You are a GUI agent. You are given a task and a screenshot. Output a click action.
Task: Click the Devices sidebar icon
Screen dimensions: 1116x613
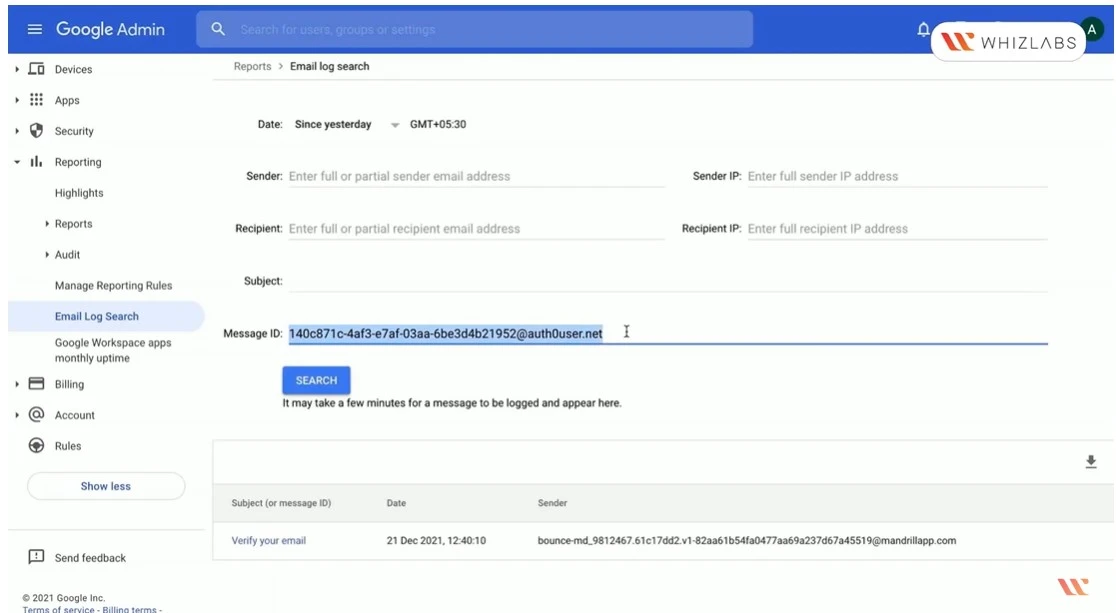[36, 69]
